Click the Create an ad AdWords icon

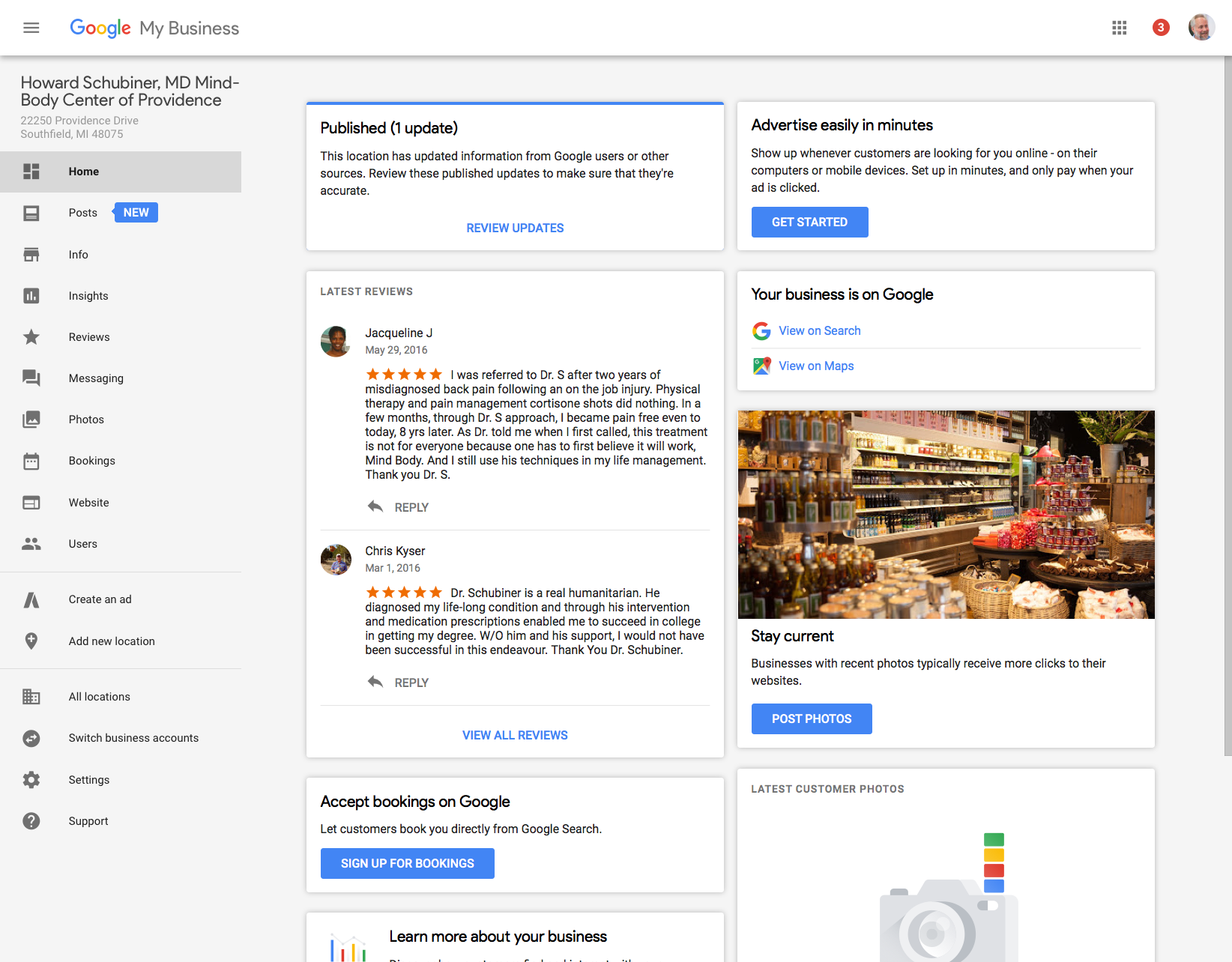[x=31, y=599]
